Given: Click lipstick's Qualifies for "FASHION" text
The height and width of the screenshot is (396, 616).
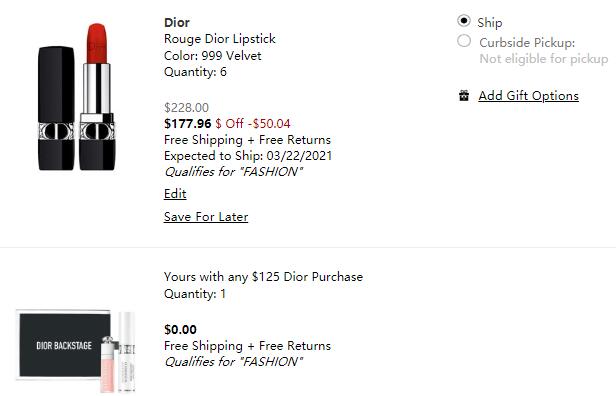Looking at the screenshot, I should [x=233, y=172].
